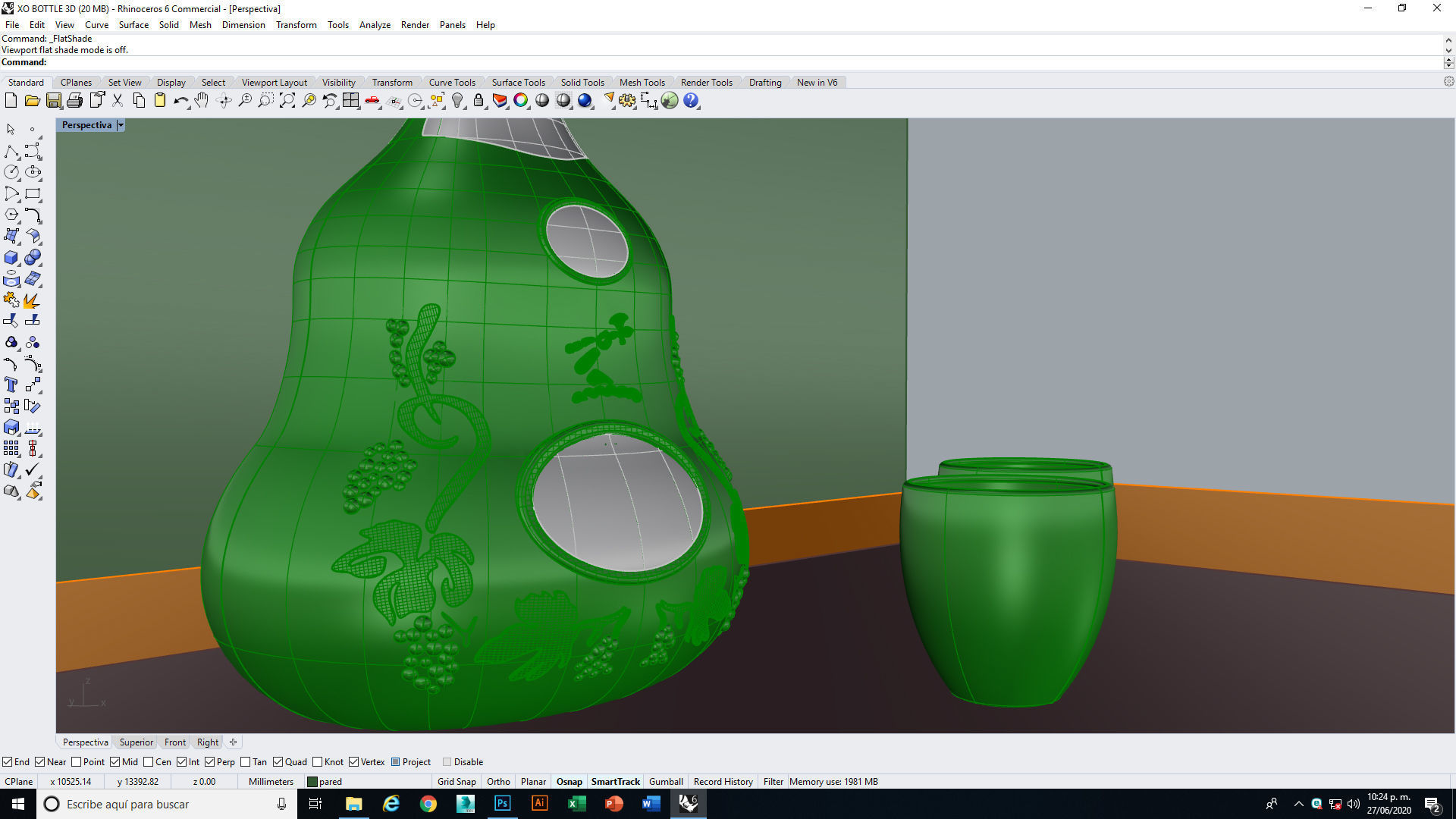
Task: Toggle Gumball in status bar
Action: 666,782
